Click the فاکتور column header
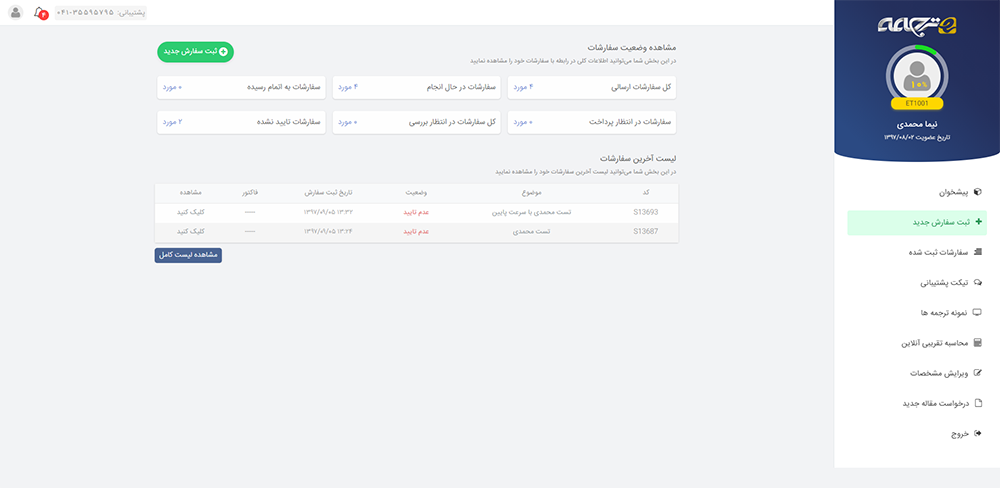Screen dimensions: 1000x488 249,193
